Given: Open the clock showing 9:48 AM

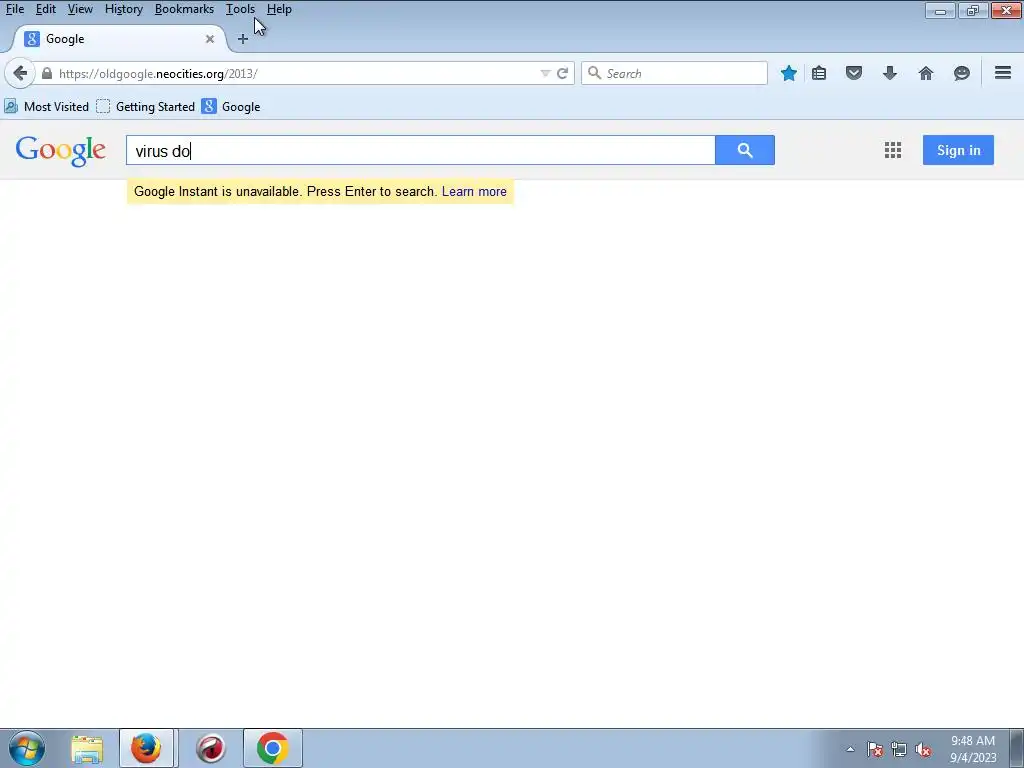Looking at the screenshot, I should tap(972, 749).
